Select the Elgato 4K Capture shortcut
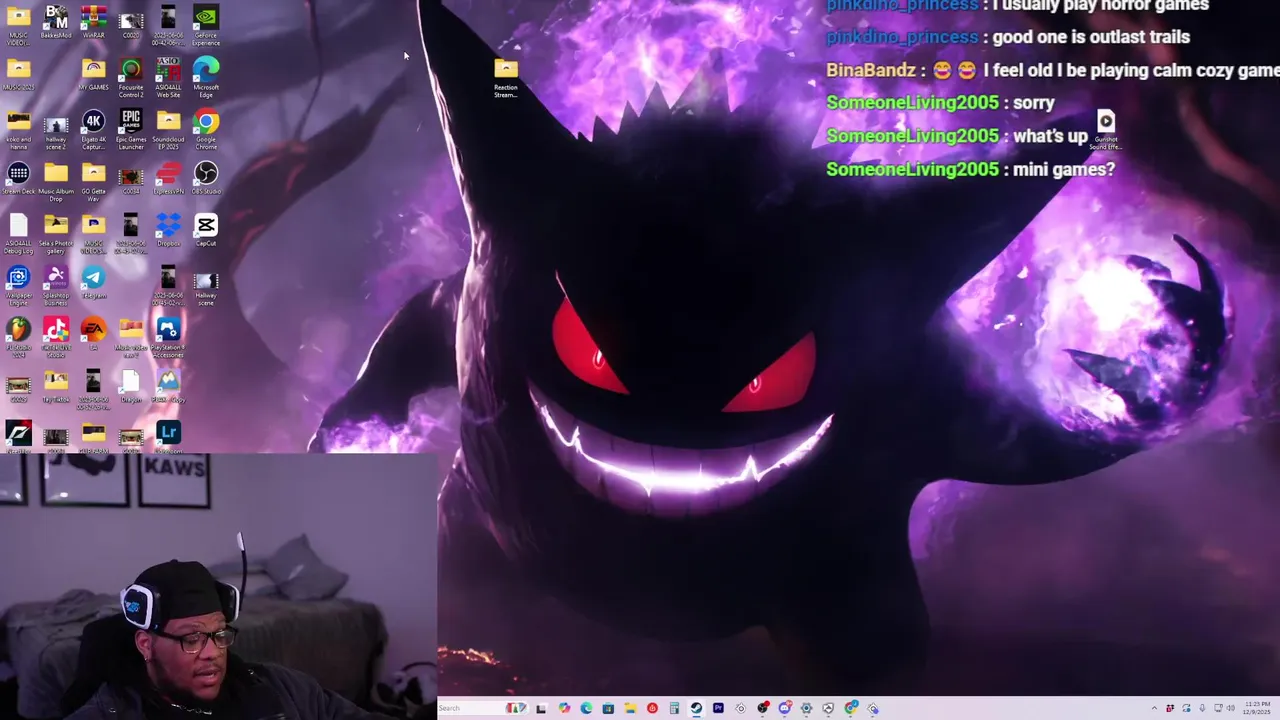1280x720 pixels. [x=93, y=130]
